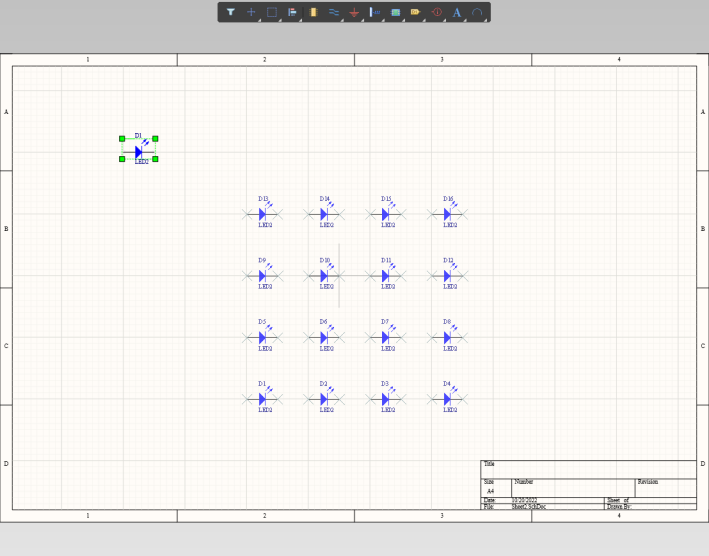Select the D16 LED component
Screen dimensions: 709x556
click(x=447, y=214)
